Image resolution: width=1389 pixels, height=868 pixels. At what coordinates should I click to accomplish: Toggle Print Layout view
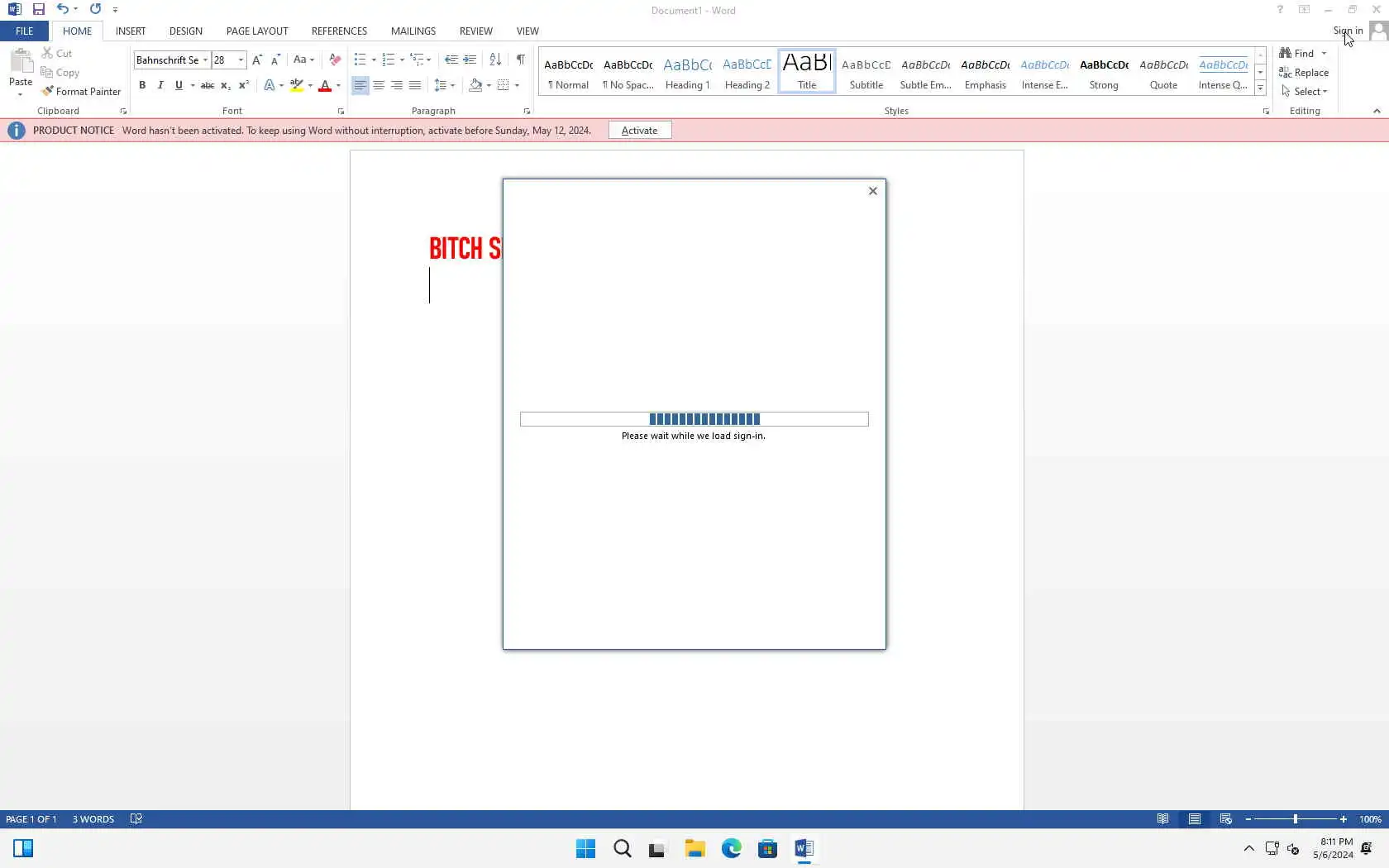click(1195, 819)
